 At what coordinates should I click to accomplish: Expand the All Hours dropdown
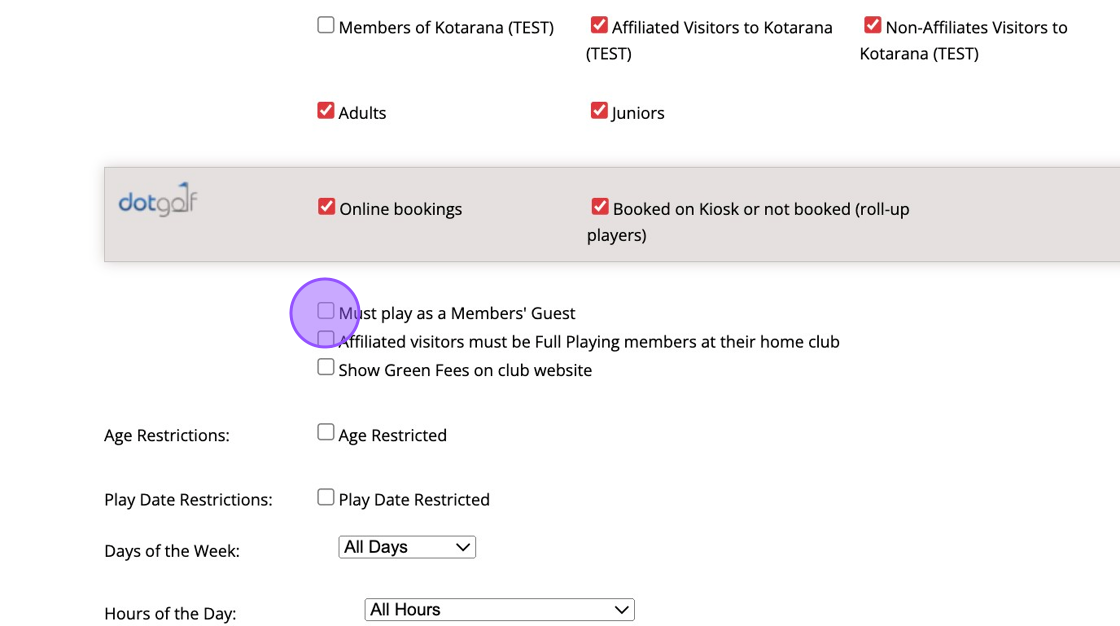tap(499, 609)
